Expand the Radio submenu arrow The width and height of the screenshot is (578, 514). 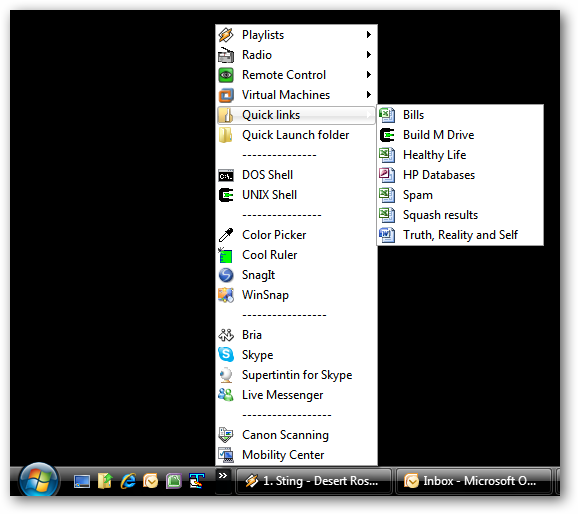click(369, 55)
